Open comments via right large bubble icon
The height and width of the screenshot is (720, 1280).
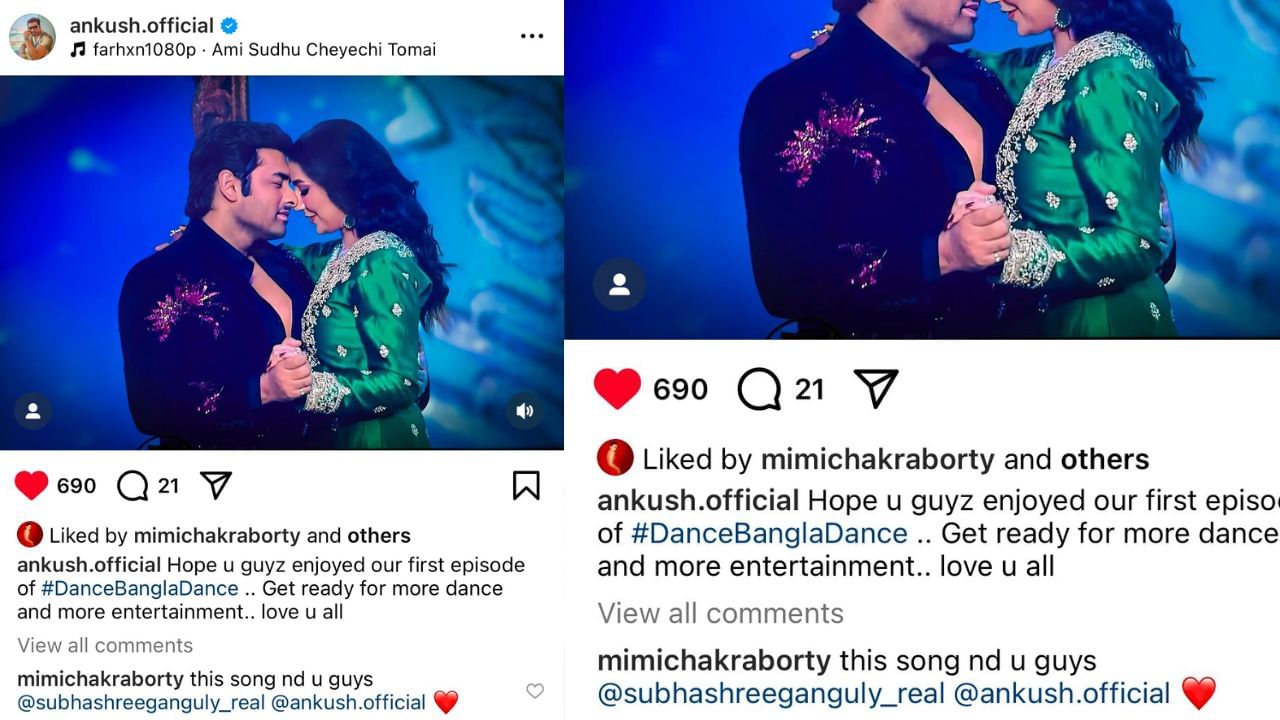click(759, 389)
